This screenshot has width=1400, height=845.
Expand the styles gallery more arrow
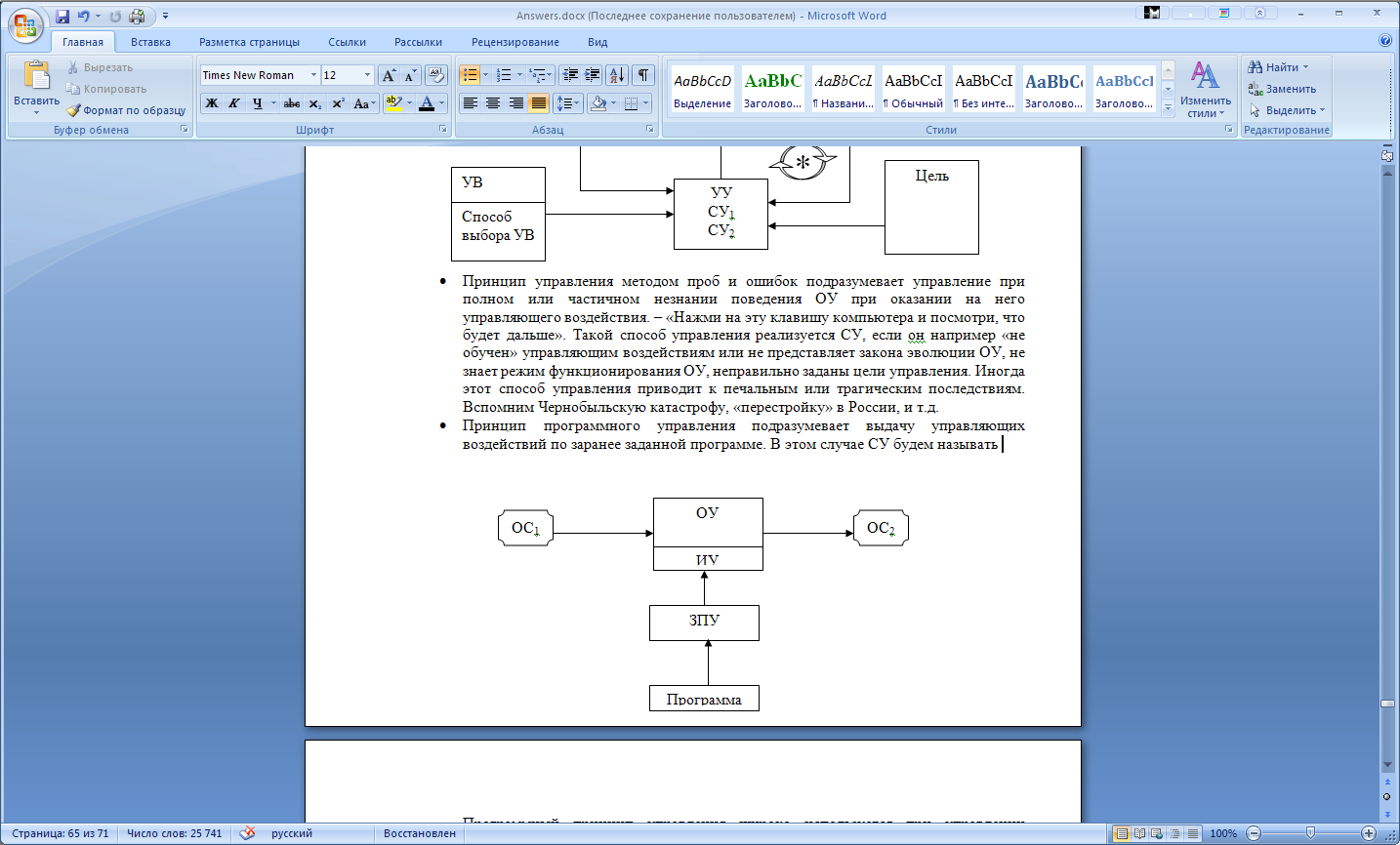click(1168, 108)
